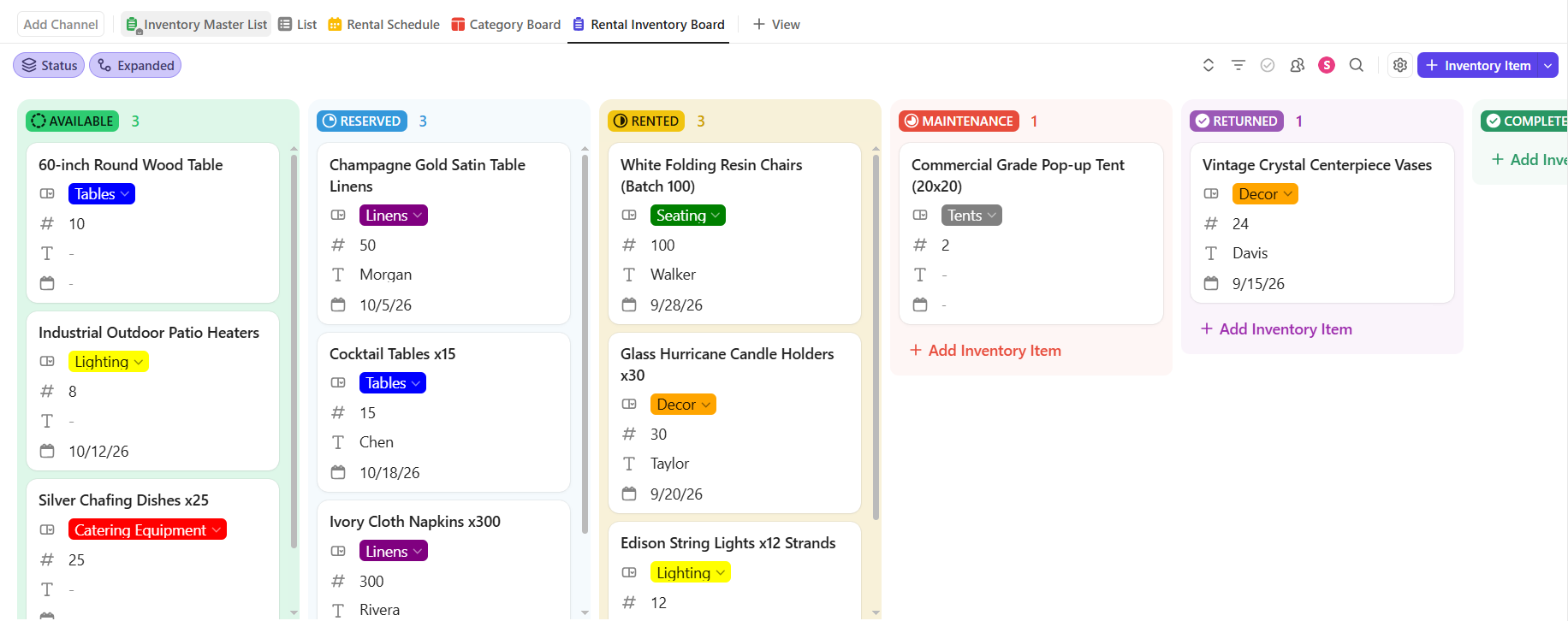Switch to Rental Schedule tab
The image size is (1568, 621).
point(383,25)
